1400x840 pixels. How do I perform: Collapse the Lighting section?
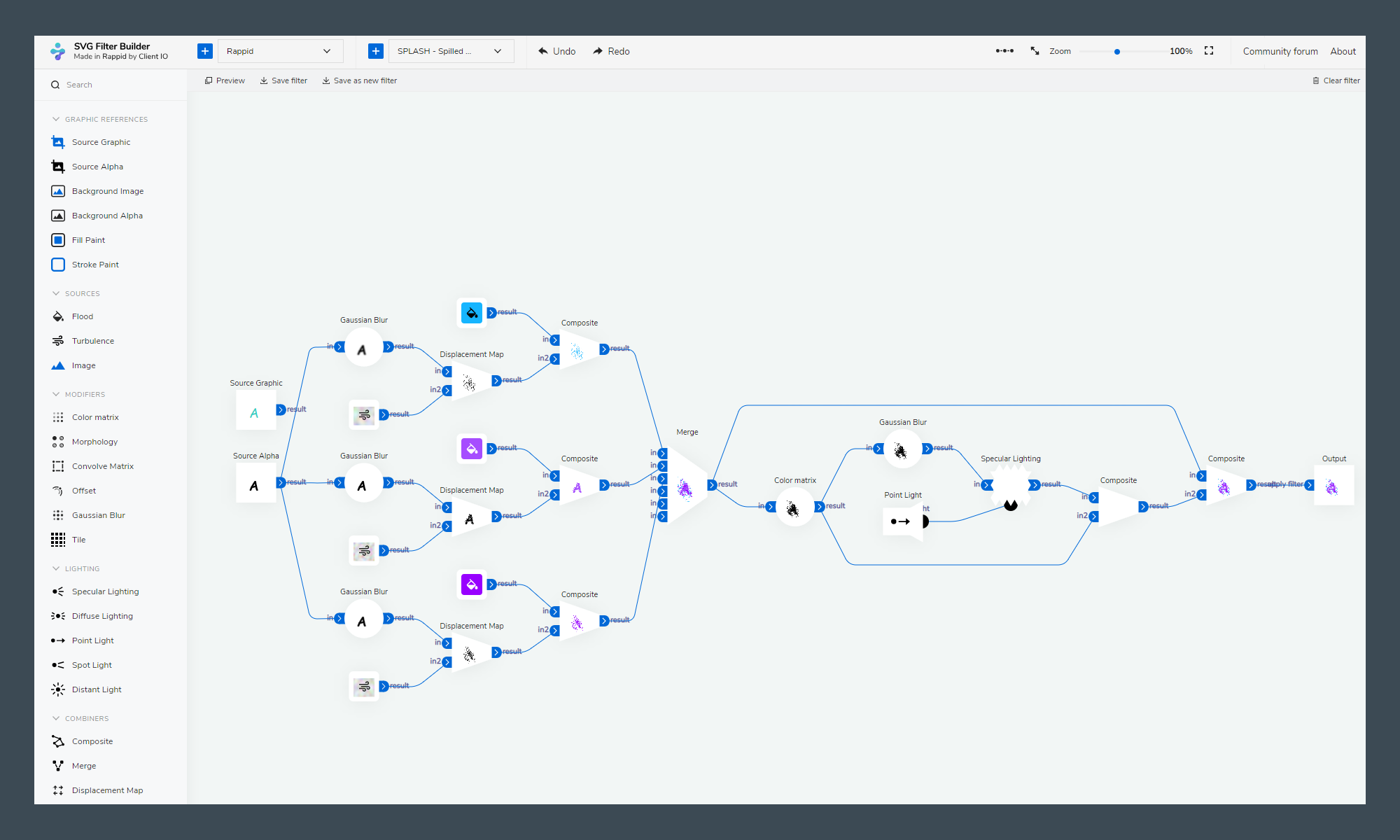point(56,568)
